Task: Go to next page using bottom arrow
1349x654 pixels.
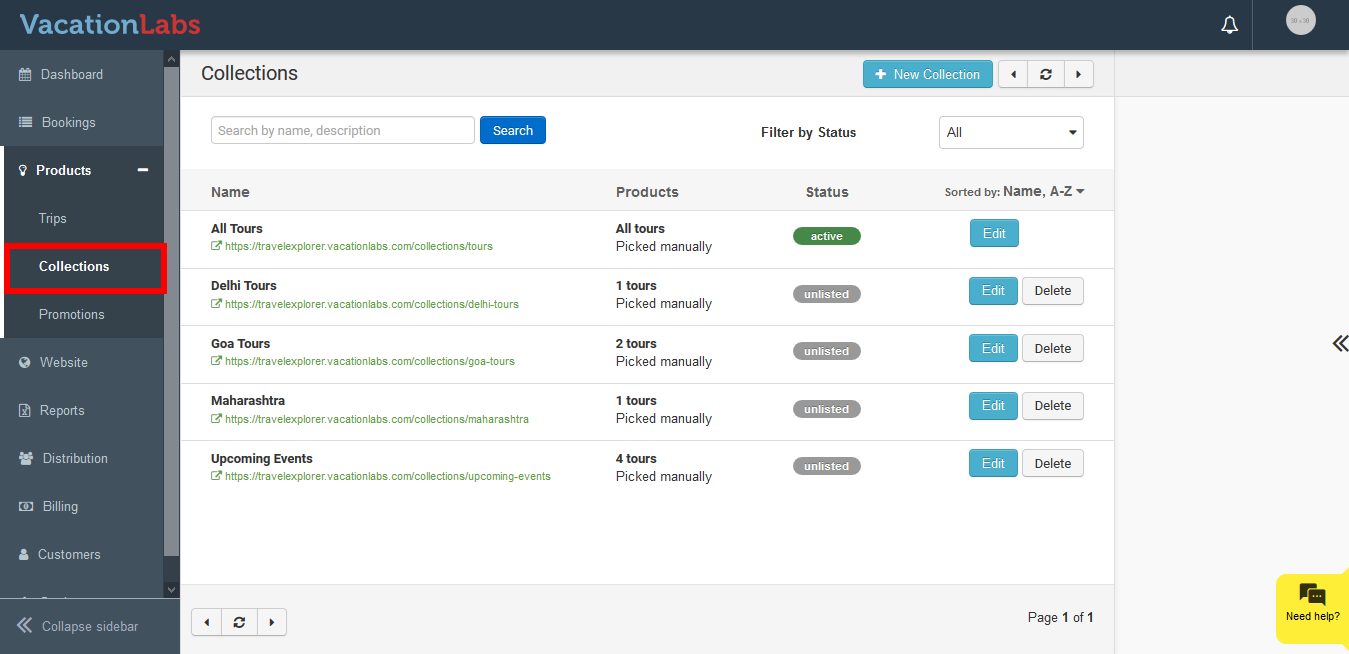Action: pos(272,622)
